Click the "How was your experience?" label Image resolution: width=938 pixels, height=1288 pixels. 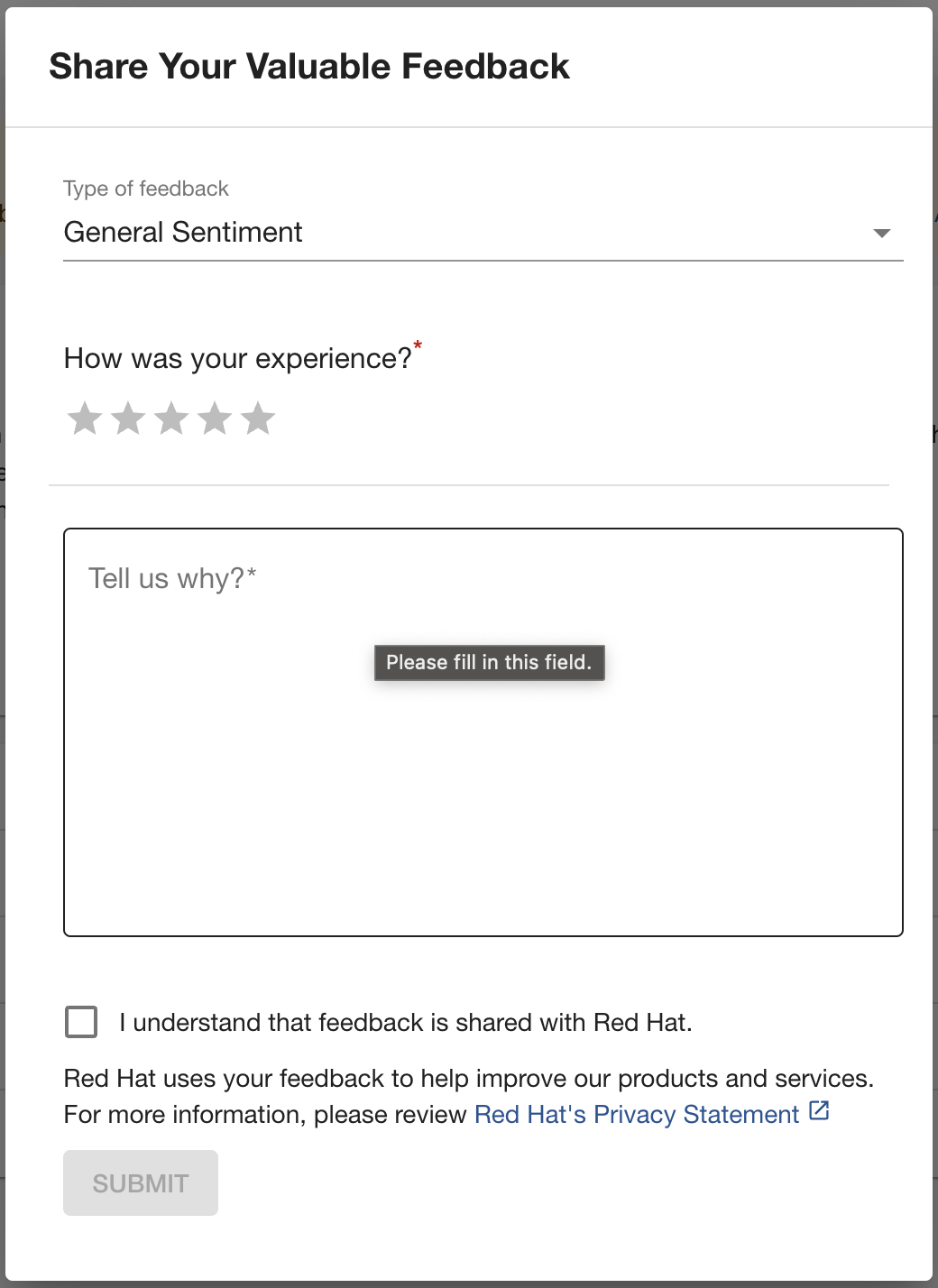click(x=238, y=359)
